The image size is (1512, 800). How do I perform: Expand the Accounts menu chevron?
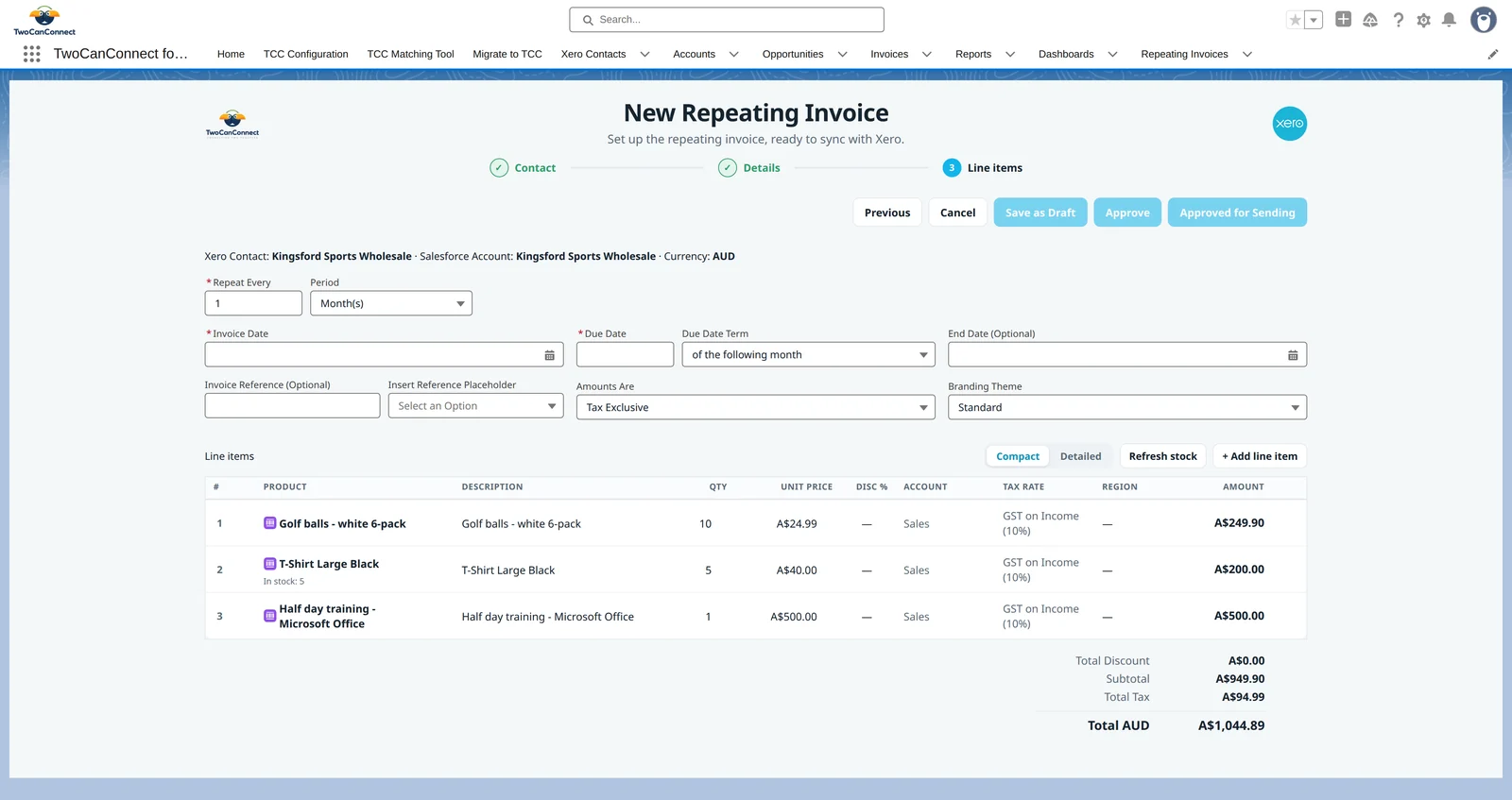(x=733, y=54)
